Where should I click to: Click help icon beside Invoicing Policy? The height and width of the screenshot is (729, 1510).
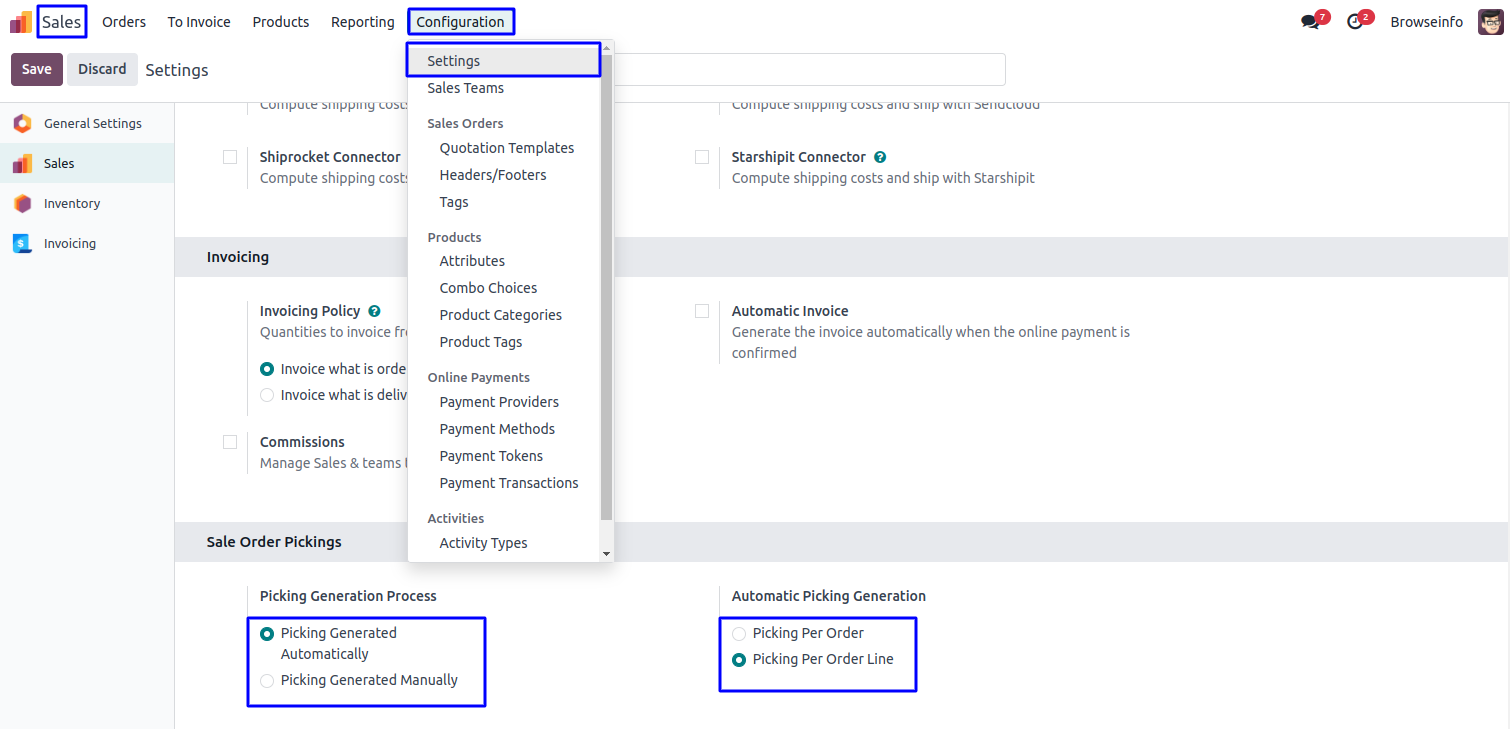[x=374, y=311]
